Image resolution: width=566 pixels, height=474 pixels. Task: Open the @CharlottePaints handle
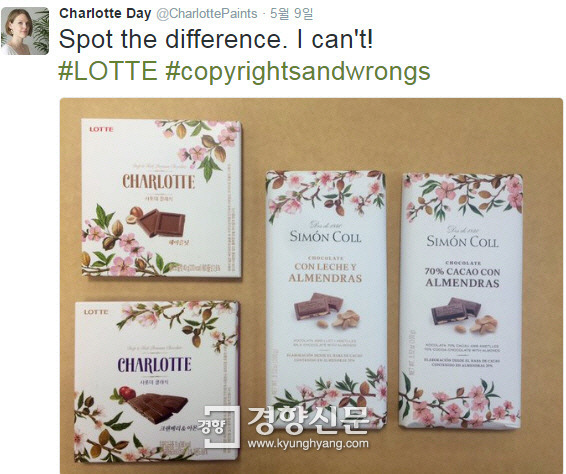coord(207,14)
